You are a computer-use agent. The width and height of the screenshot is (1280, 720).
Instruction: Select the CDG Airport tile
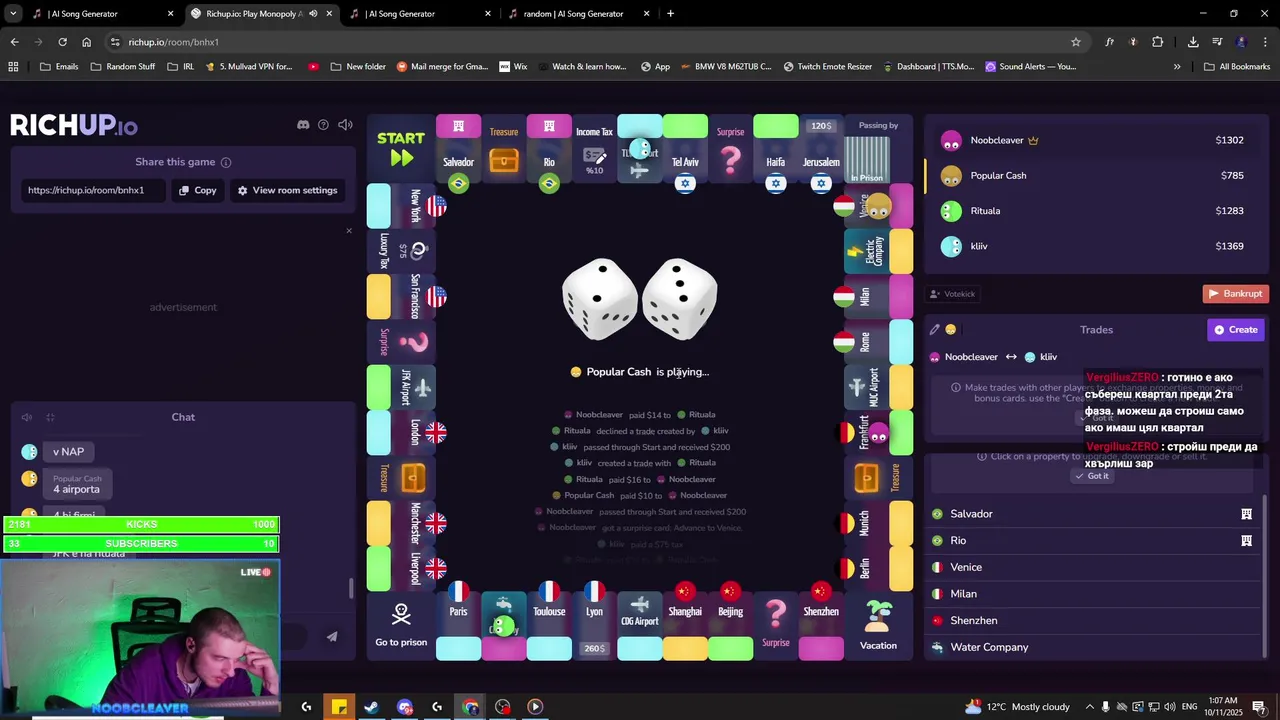[x=640, y=627]
